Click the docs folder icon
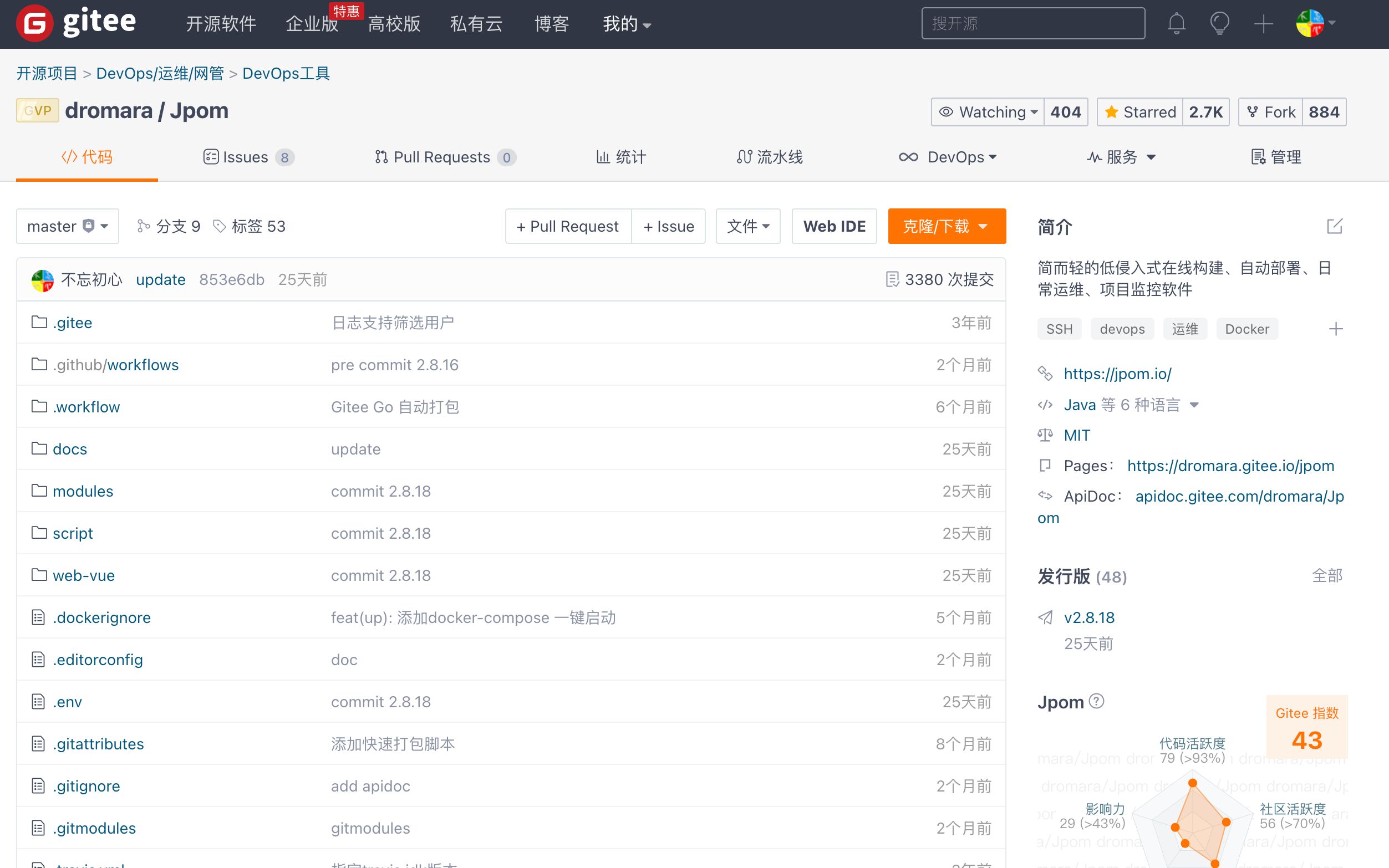 point(39,448)
